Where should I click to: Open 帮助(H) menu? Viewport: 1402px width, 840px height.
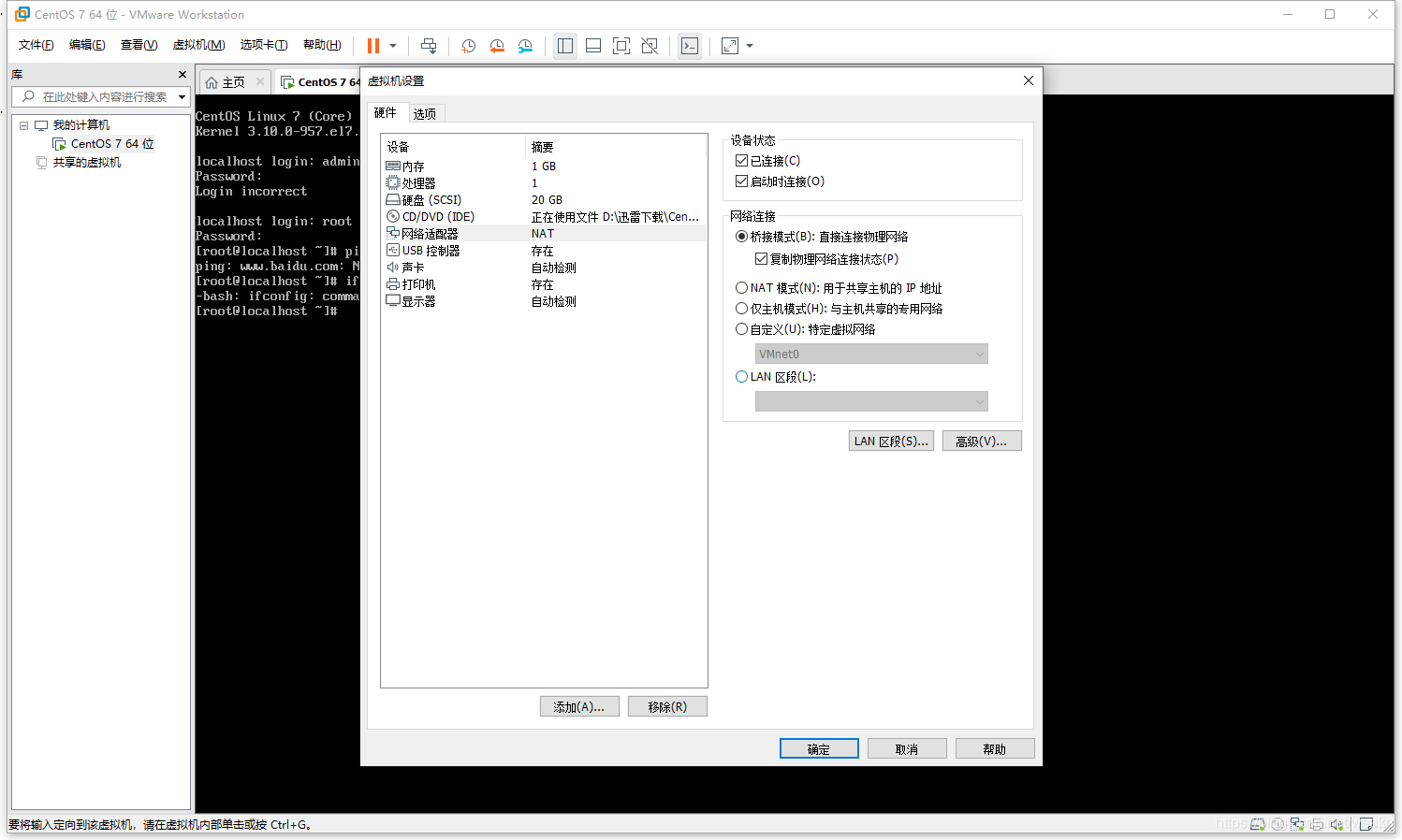coord(322,45)
